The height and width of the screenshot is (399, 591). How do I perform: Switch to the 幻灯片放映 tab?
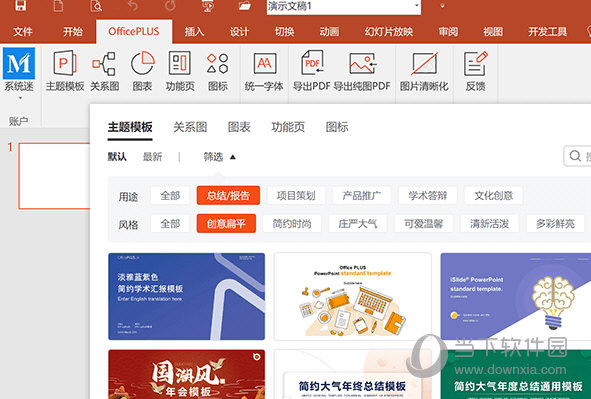tap(389, 32)
